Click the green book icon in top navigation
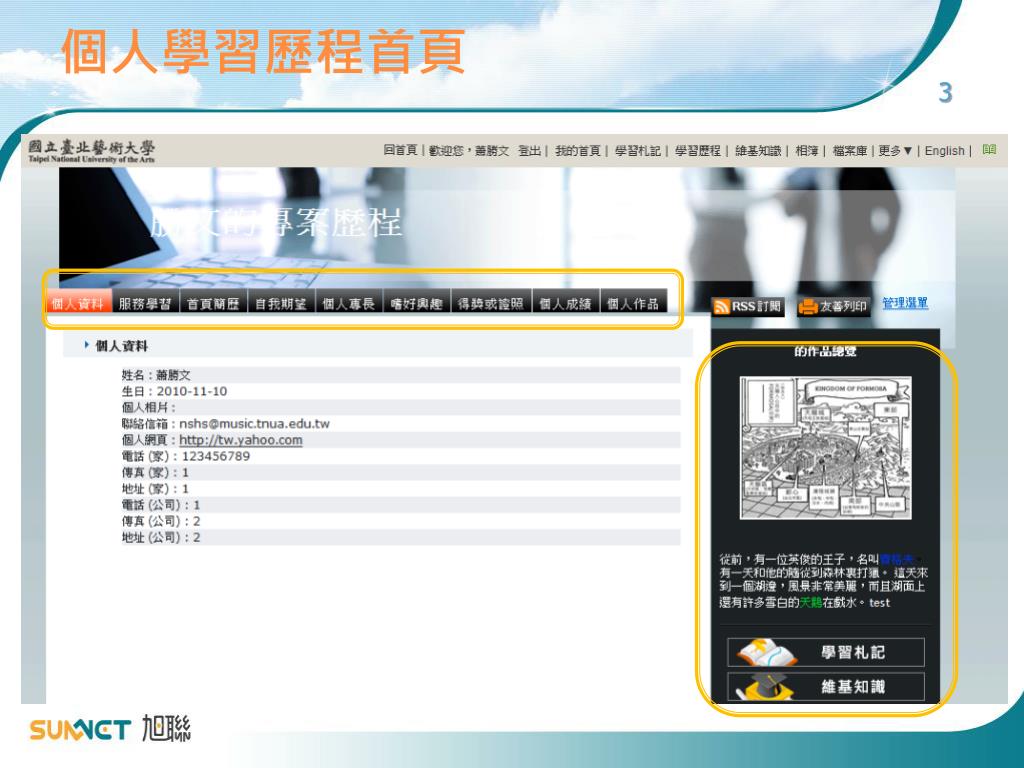The image size is (1024, 768). tap(989, 150)
